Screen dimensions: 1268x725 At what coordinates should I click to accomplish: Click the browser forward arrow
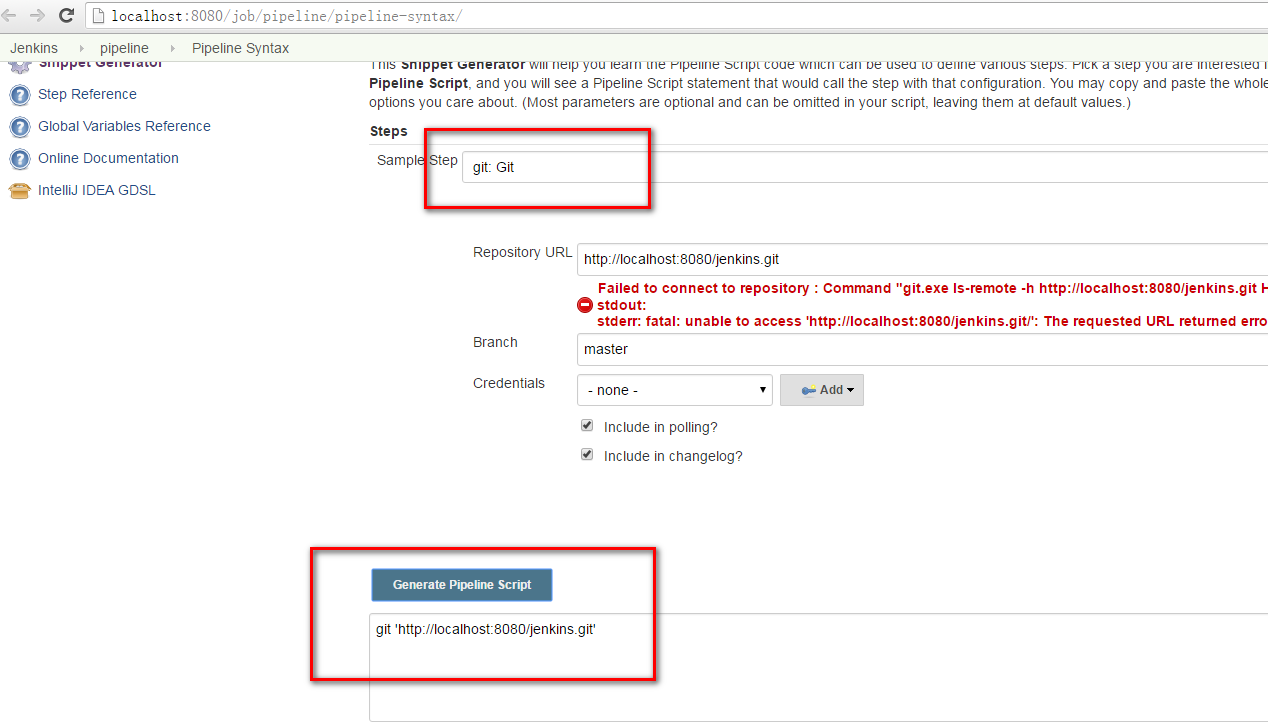pos(37,15)
